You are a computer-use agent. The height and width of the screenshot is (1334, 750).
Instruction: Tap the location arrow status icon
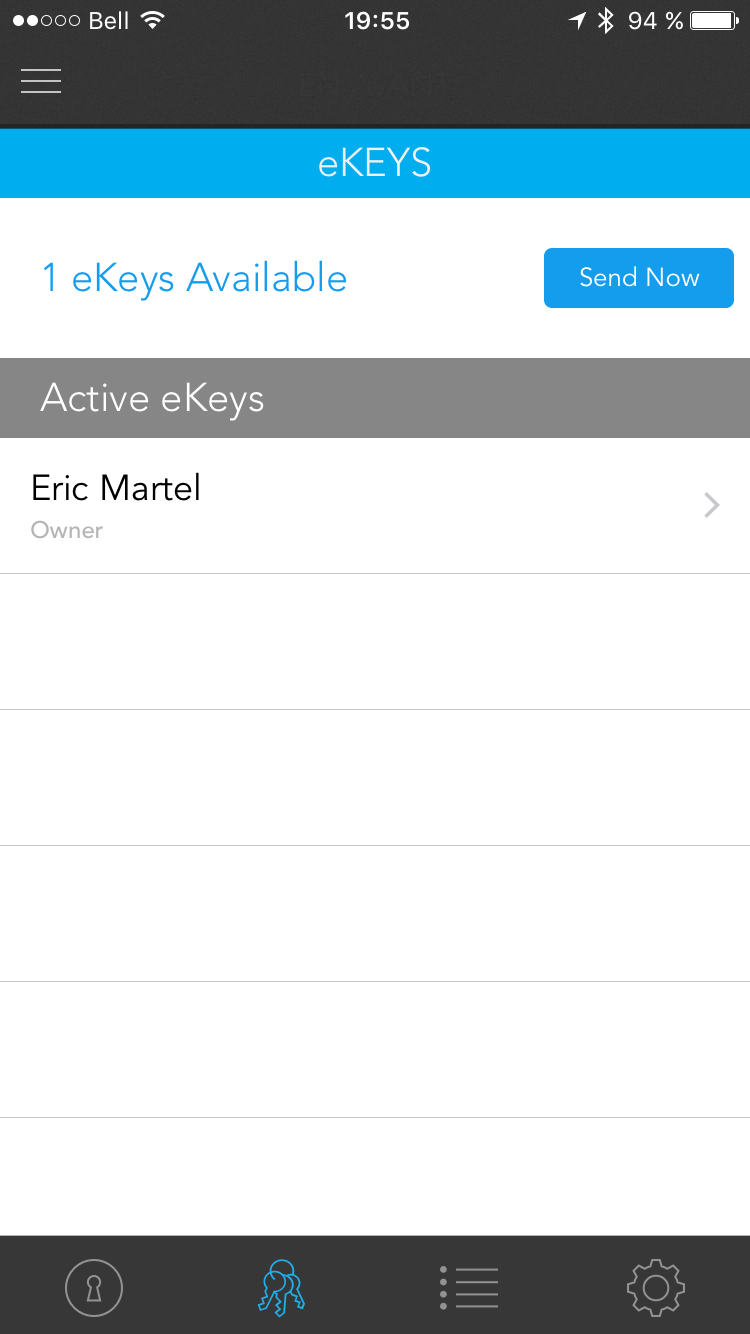577,21
